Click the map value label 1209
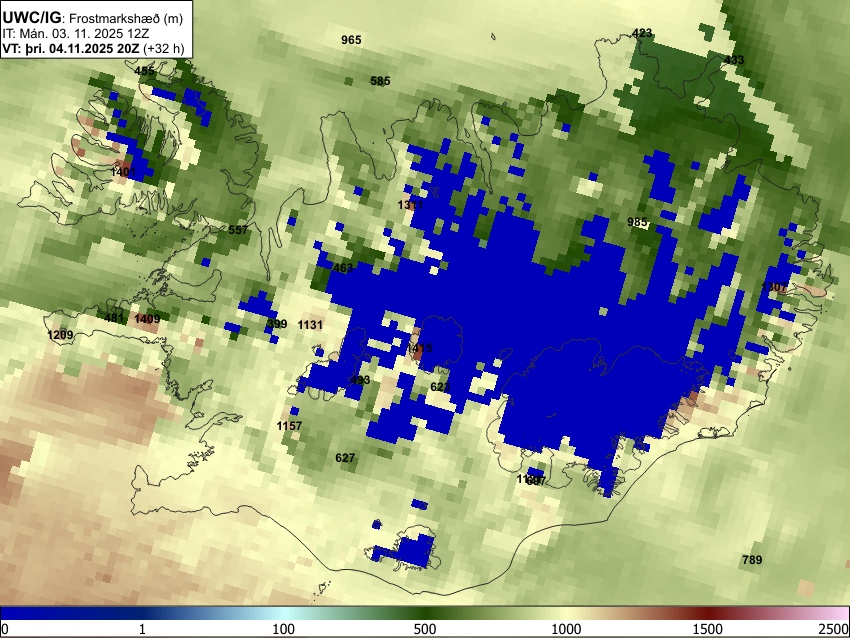850x638 pixels. click(x=60, y=335)
